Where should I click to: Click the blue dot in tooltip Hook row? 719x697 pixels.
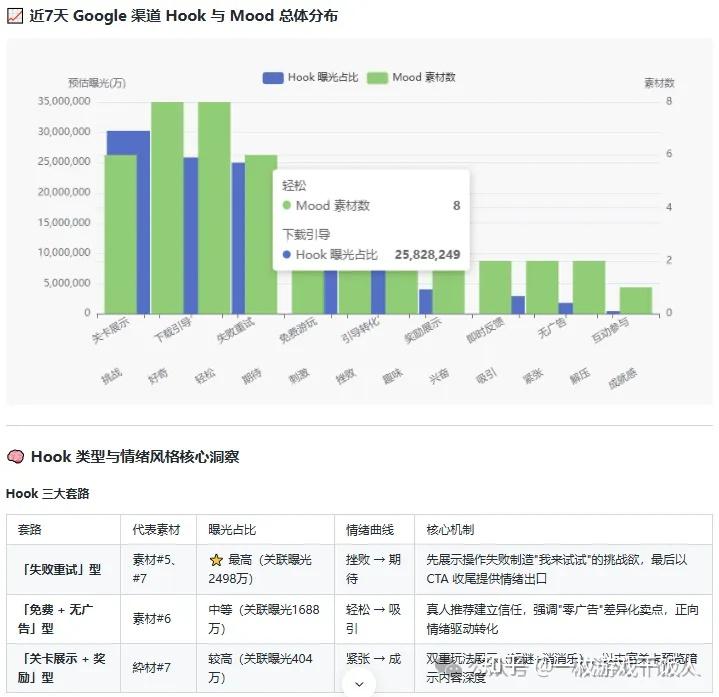[287, 254]
